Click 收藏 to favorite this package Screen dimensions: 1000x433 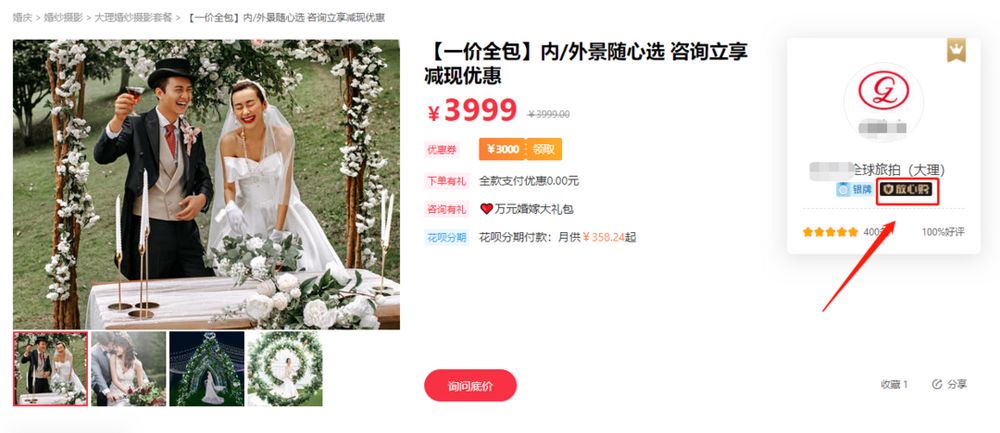click(894, 384)
